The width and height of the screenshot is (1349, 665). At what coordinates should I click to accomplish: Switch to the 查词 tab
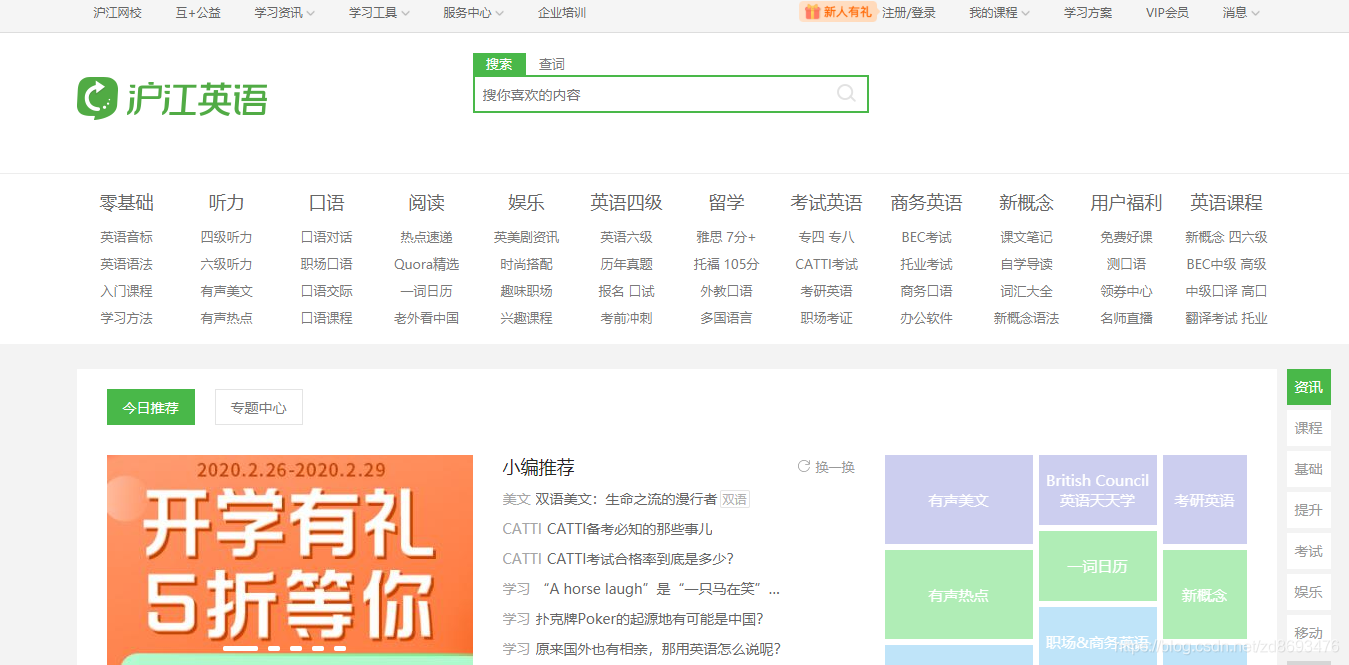pos(552,64)
